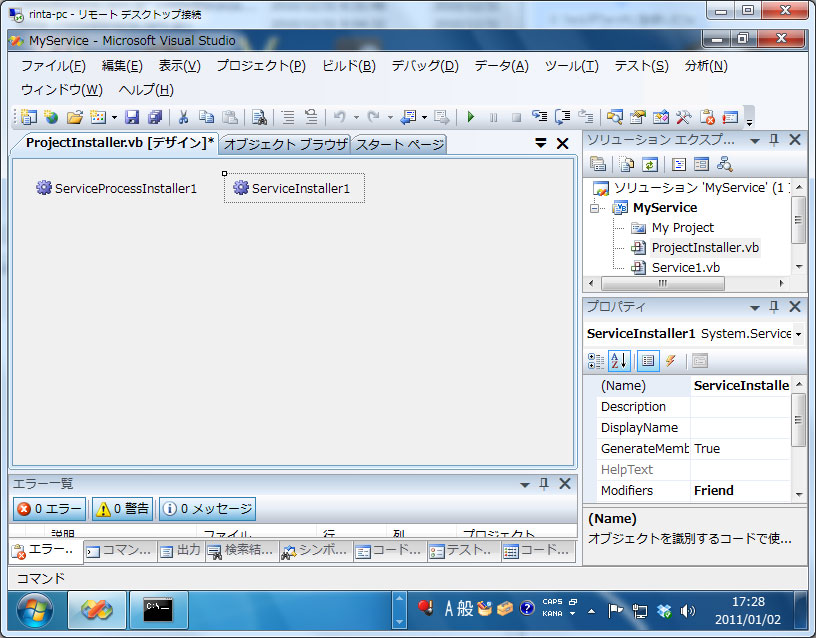The image size is (816, 638).
Task: Select ProjectInstaller.vb in Solution Explorer
Action: point(705,248)
